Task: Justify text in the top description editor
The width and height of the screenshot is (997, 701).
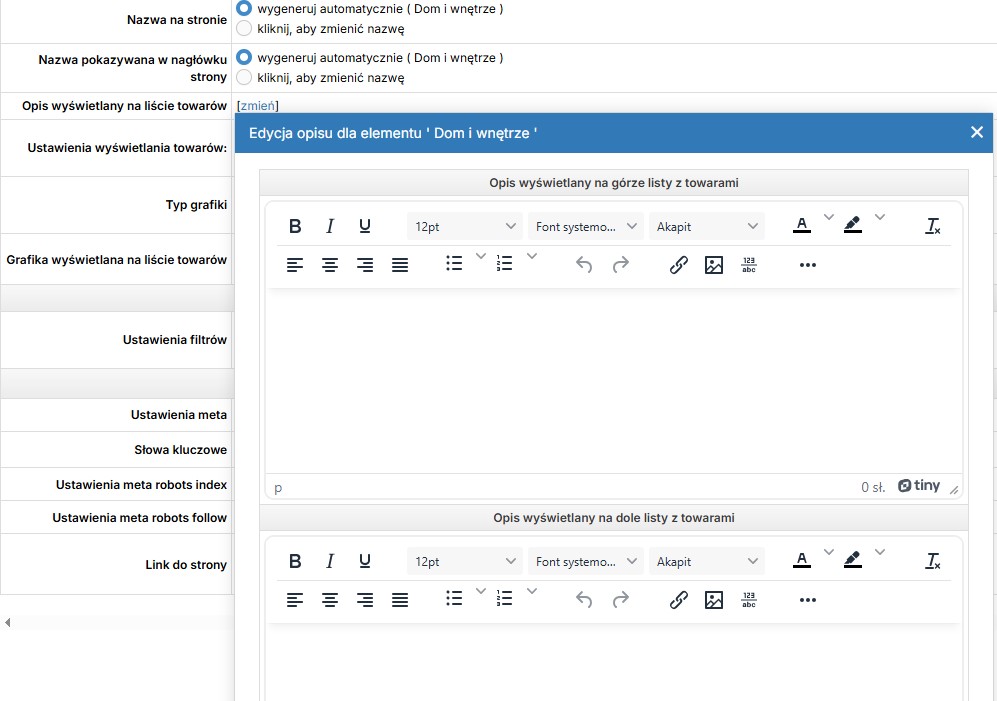Action: click(x=399, y=265)
